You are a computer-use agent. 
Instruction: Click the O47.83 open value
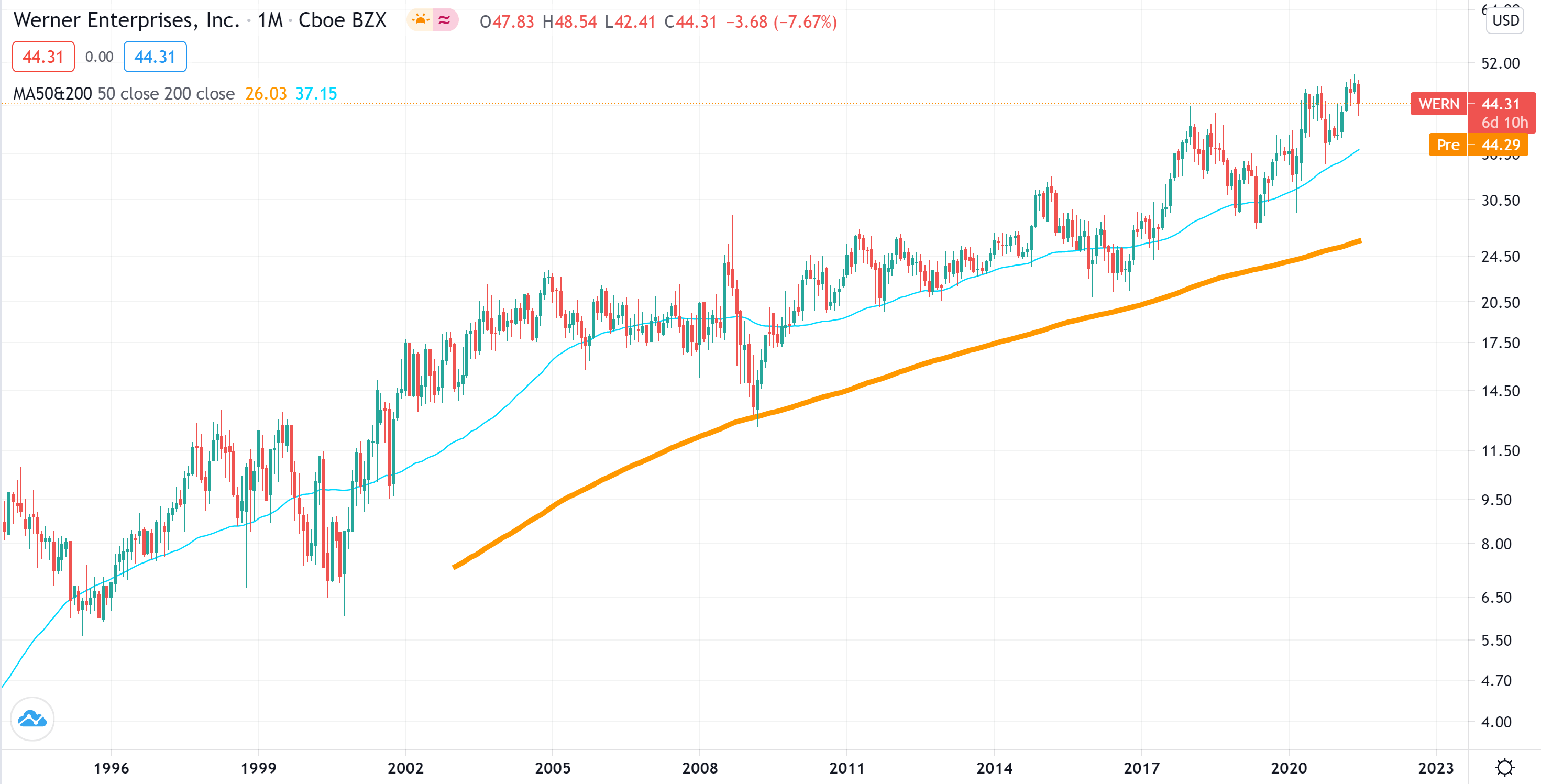coord(507,22)
